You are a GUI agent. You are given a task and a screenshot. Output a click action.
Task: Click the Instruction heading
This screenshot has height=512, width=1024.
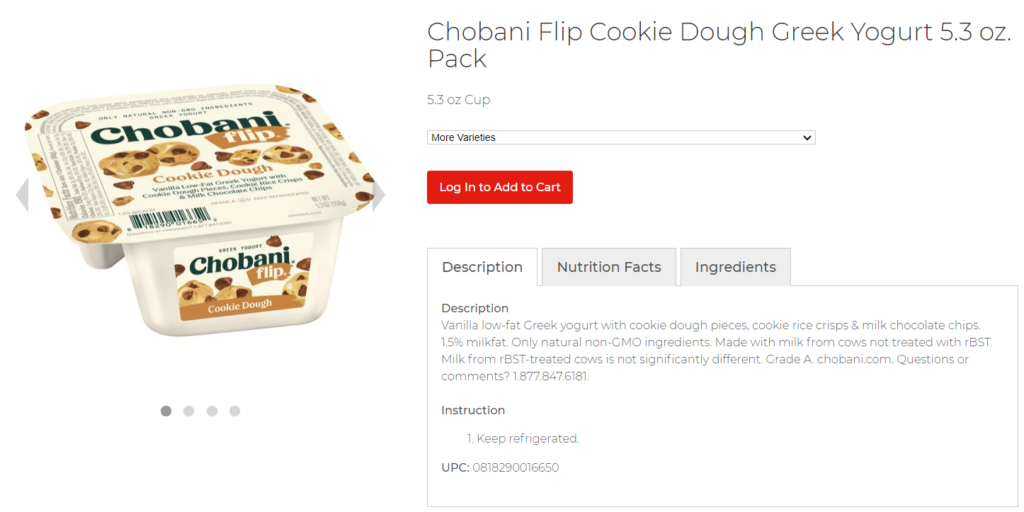(x=473, y=410)
